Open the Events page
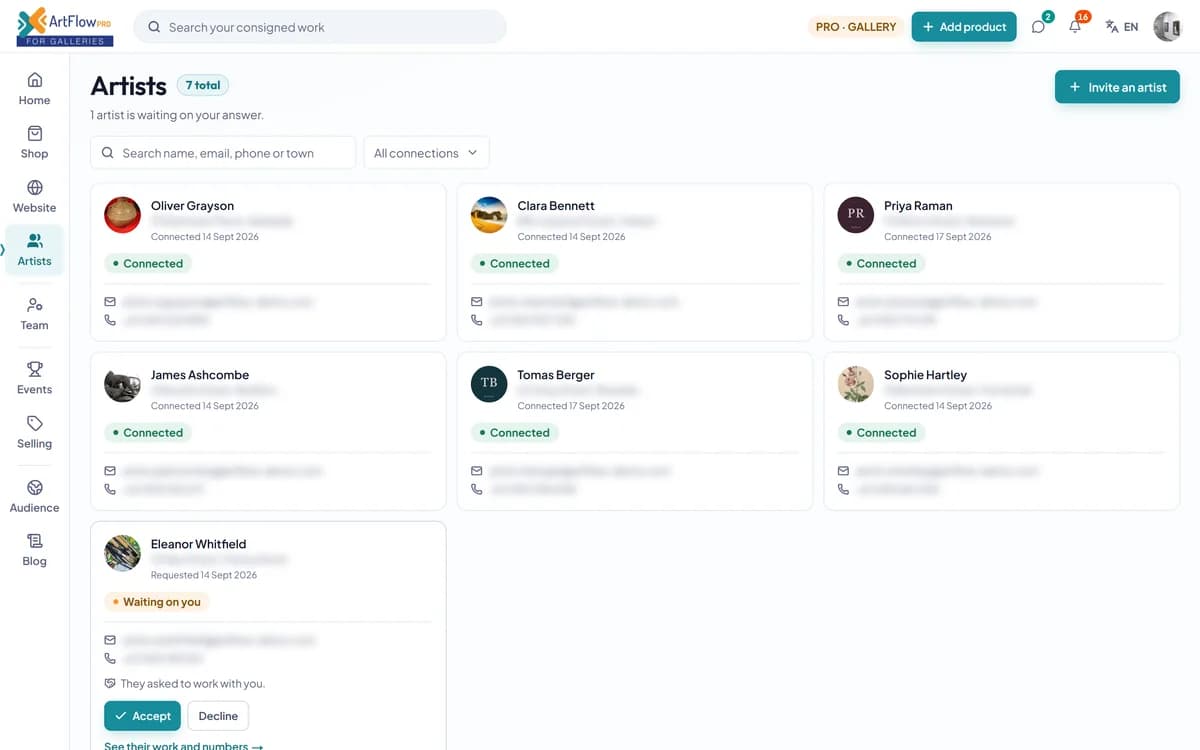1200x750 pixels. click(34, 377)
